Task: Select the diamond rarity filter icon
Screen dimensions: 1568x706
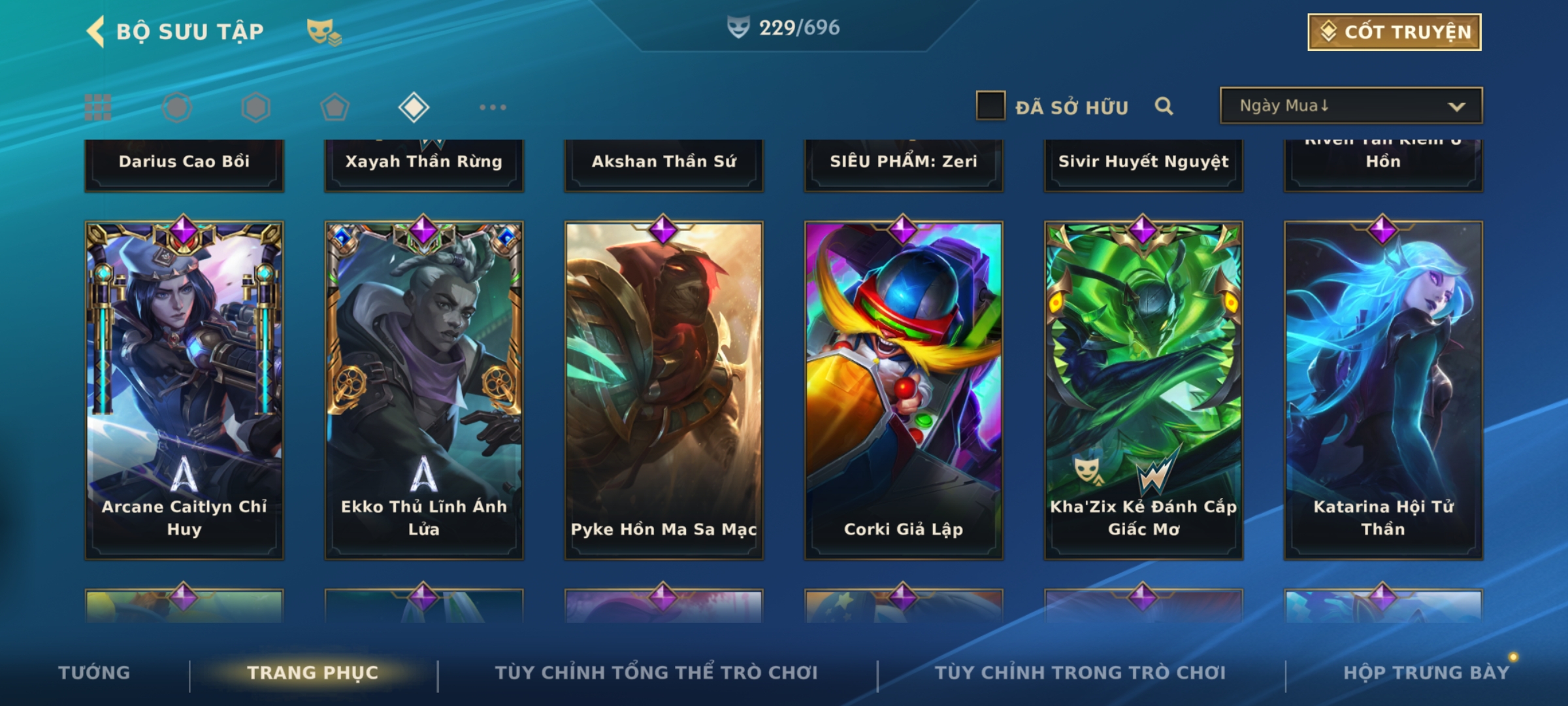Action: 414,107
